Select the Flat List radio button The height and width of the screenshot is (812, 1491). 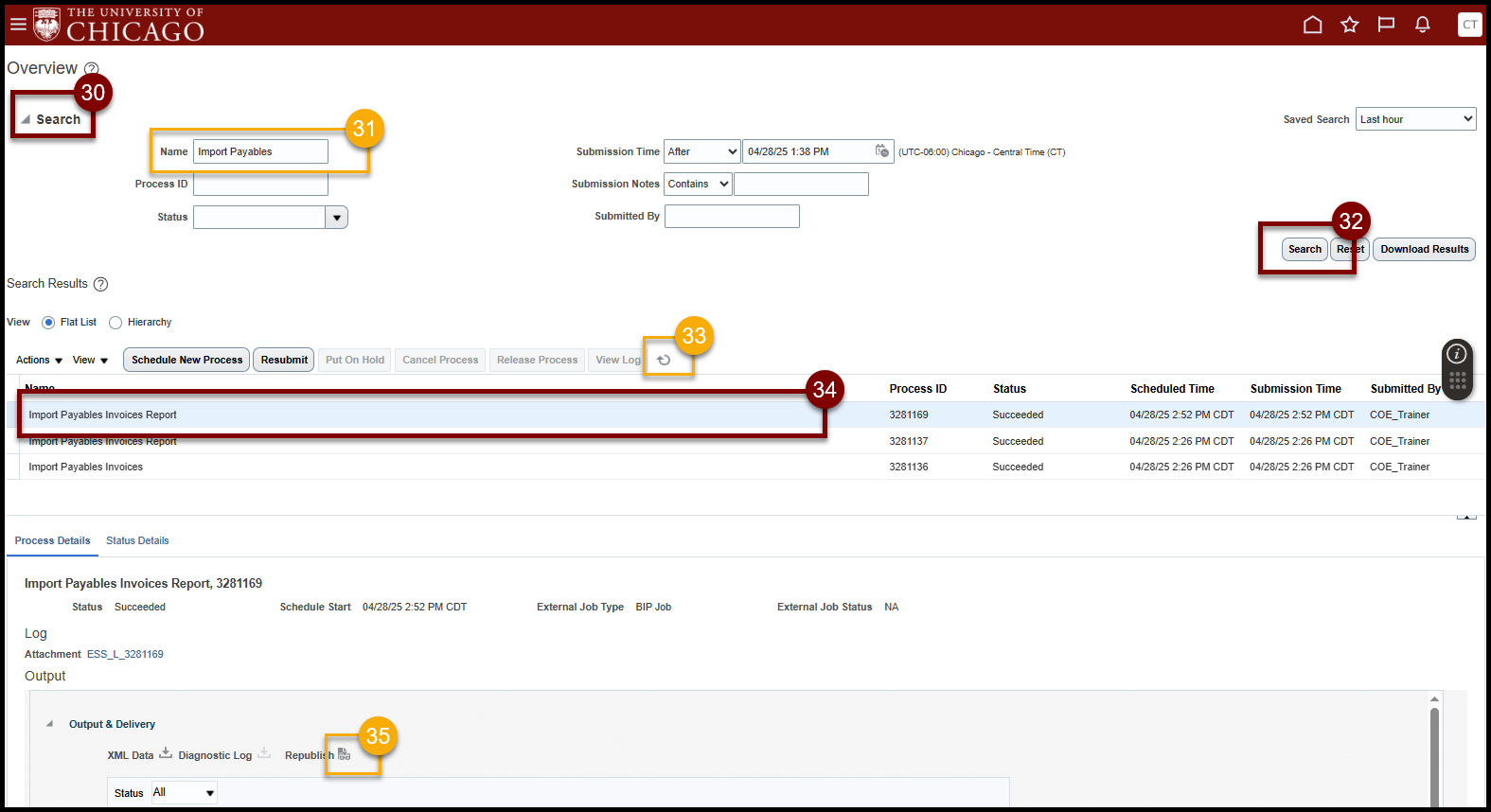click(48, 323)
